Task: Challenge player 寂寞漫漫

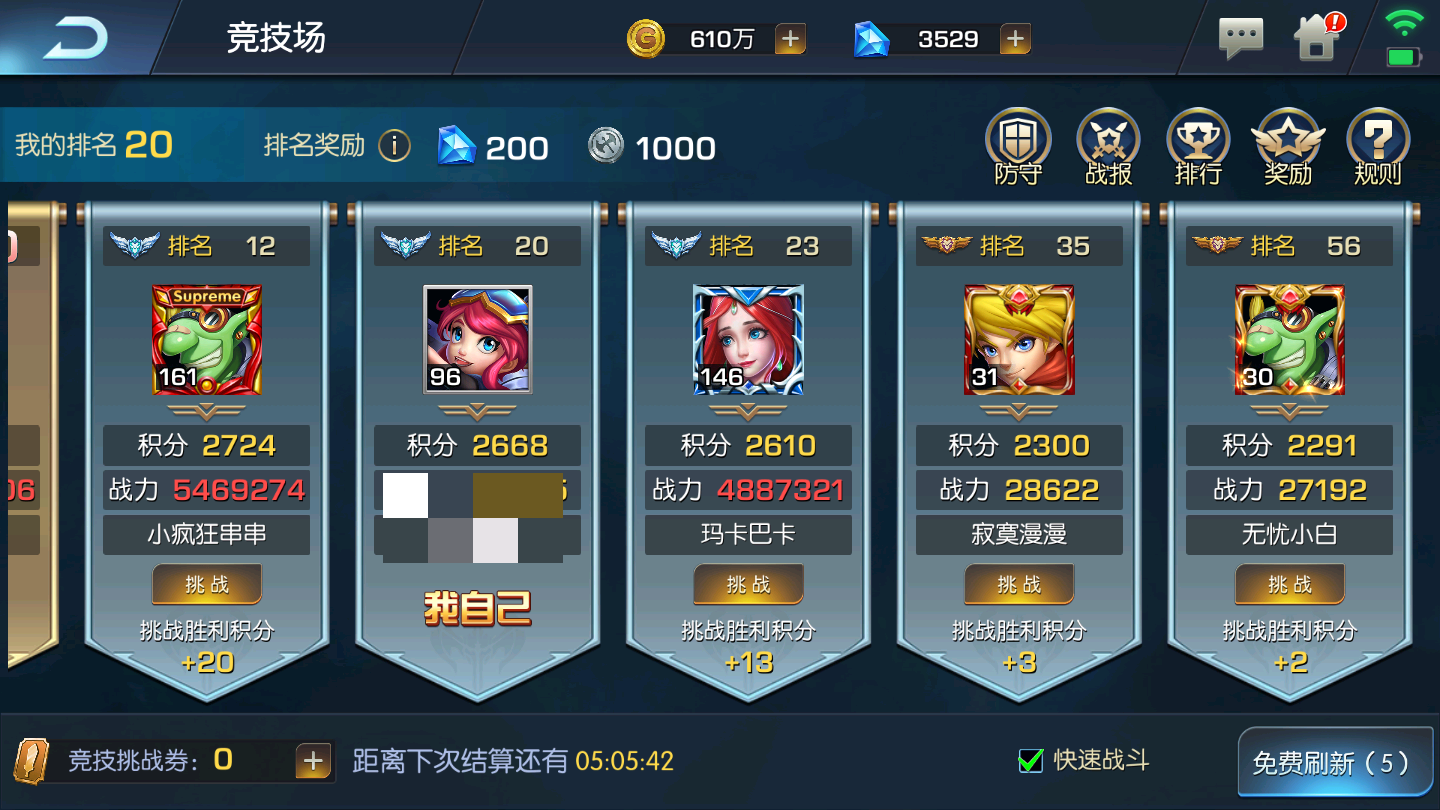Action: pyautogui.click(x=1019, y=584)
